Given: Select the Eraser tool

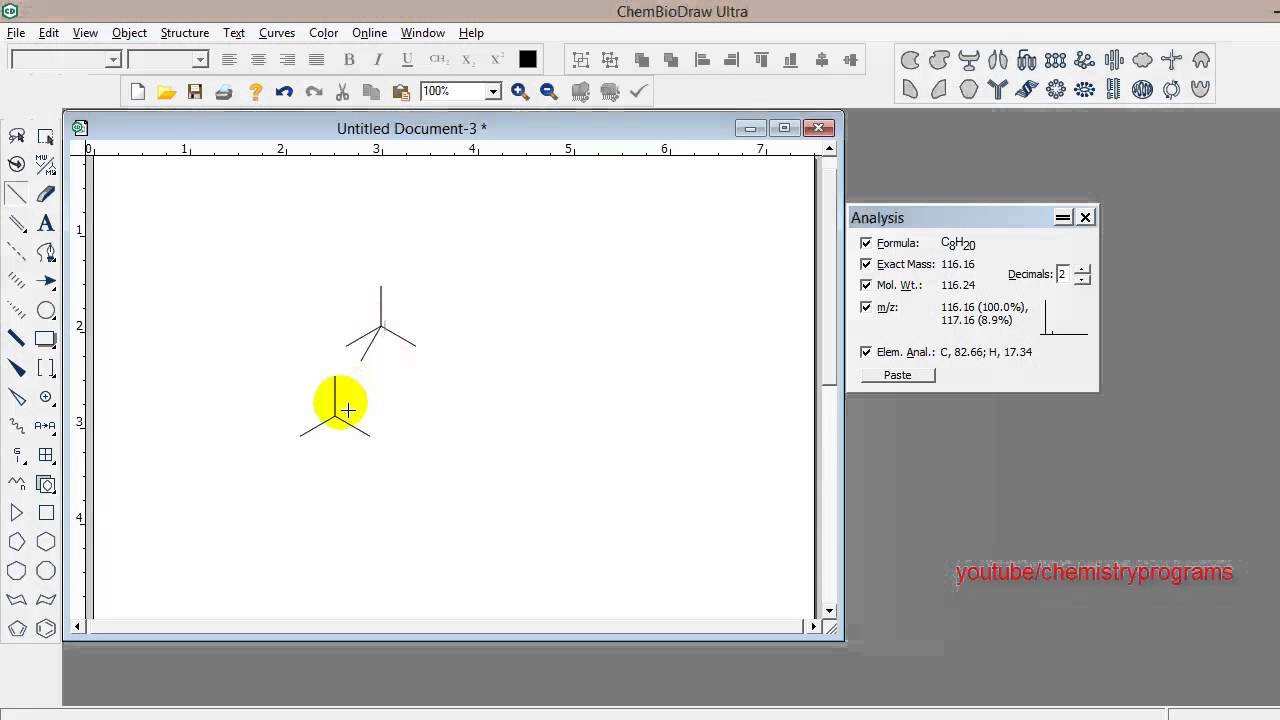Looking at the screenshot, I should (x=46, y=194).
